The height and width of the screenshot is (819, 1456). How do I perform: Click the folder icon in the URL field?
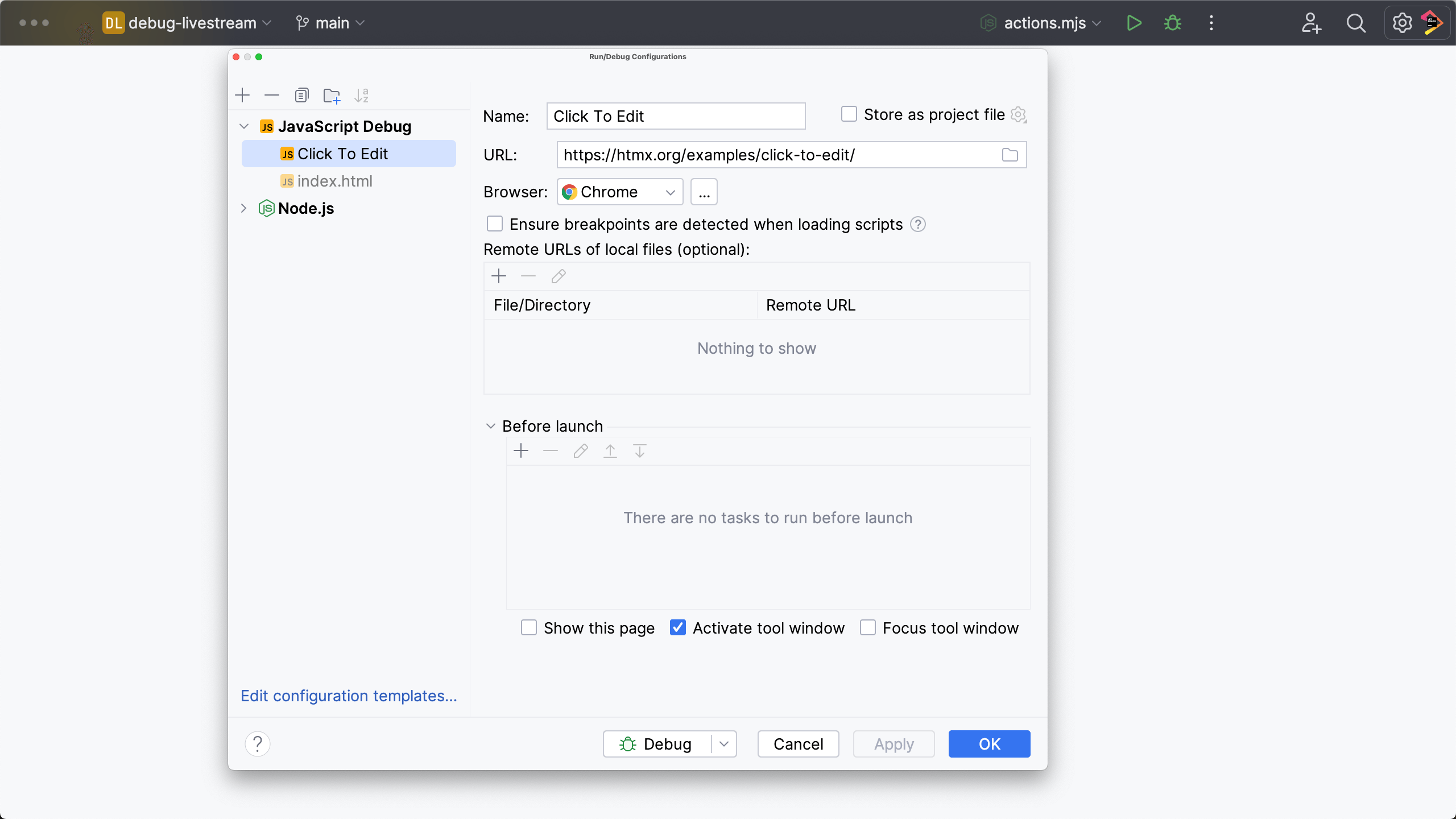point(1010,155)
